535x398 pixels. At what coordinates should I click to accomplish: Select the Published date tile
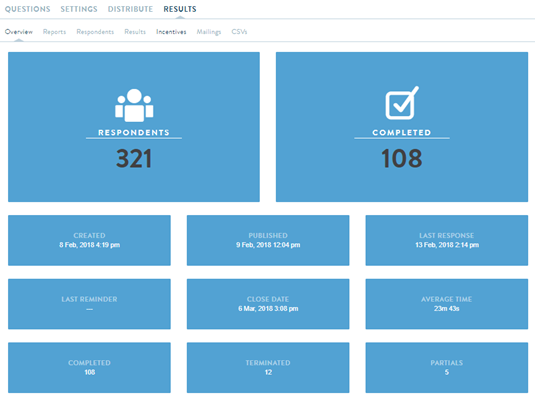pos(268,240)
